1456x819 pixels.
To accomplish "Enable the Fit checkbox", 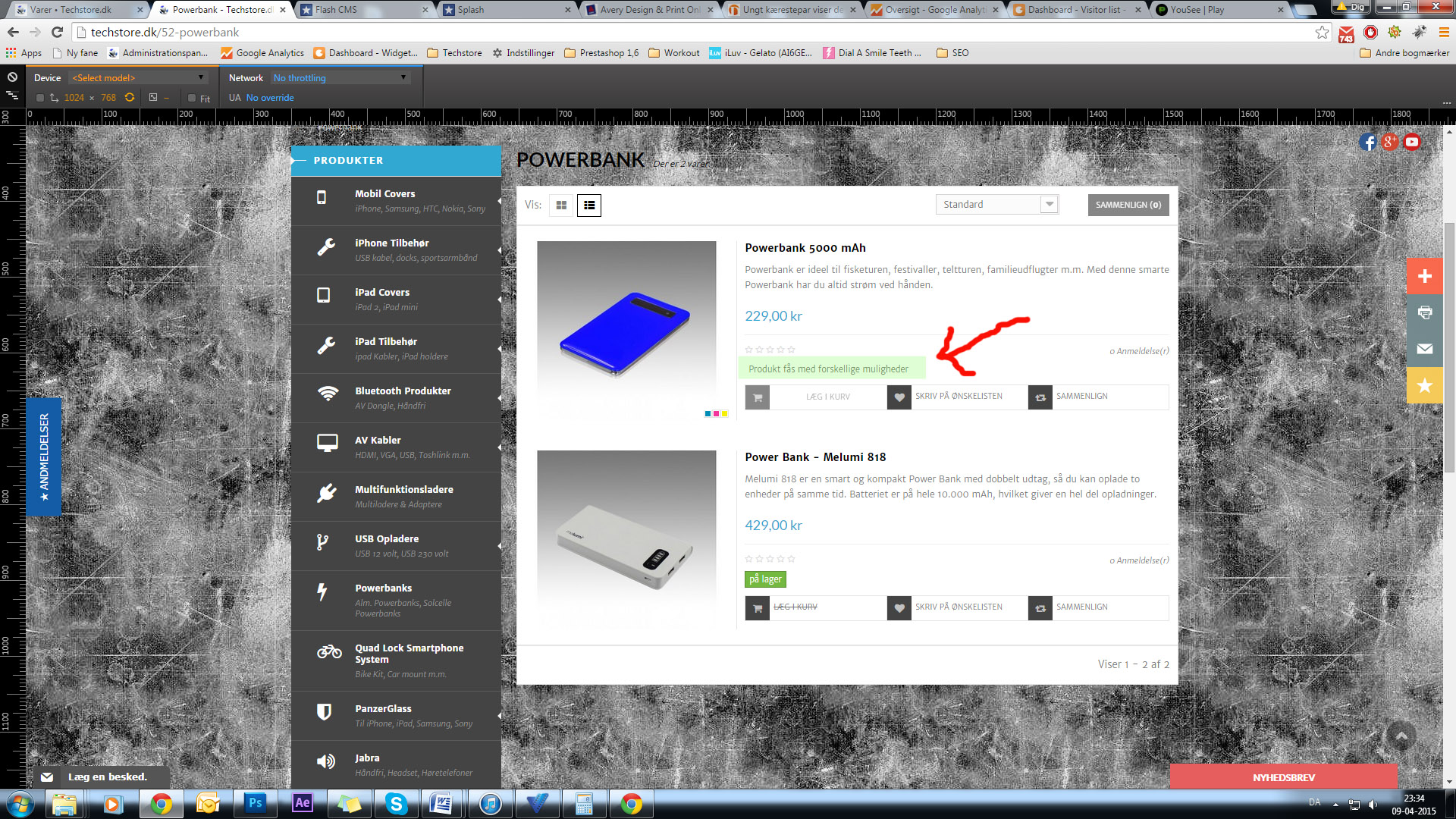I will (x=192, y=99).
